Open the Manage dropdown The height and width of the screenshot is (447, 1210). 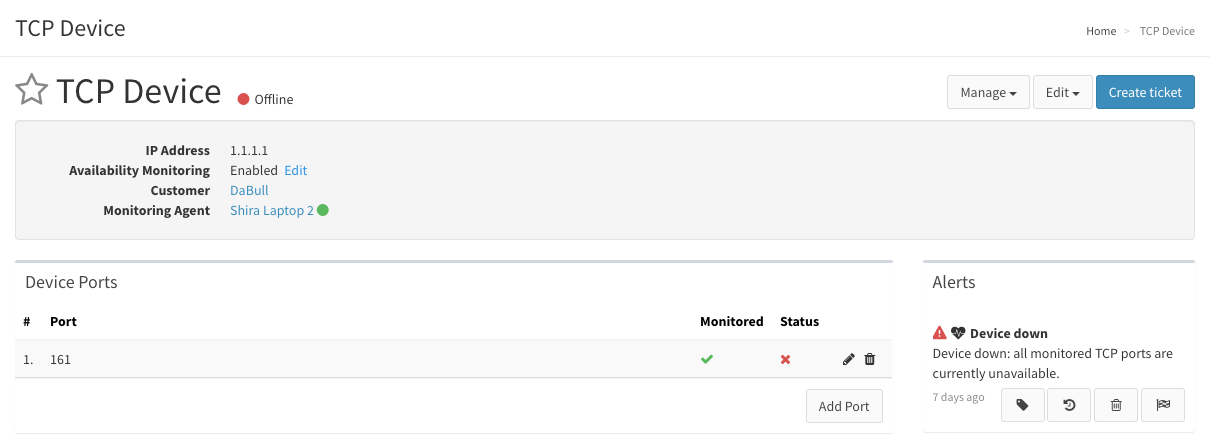pyautogui.click(x=988, y=92)
